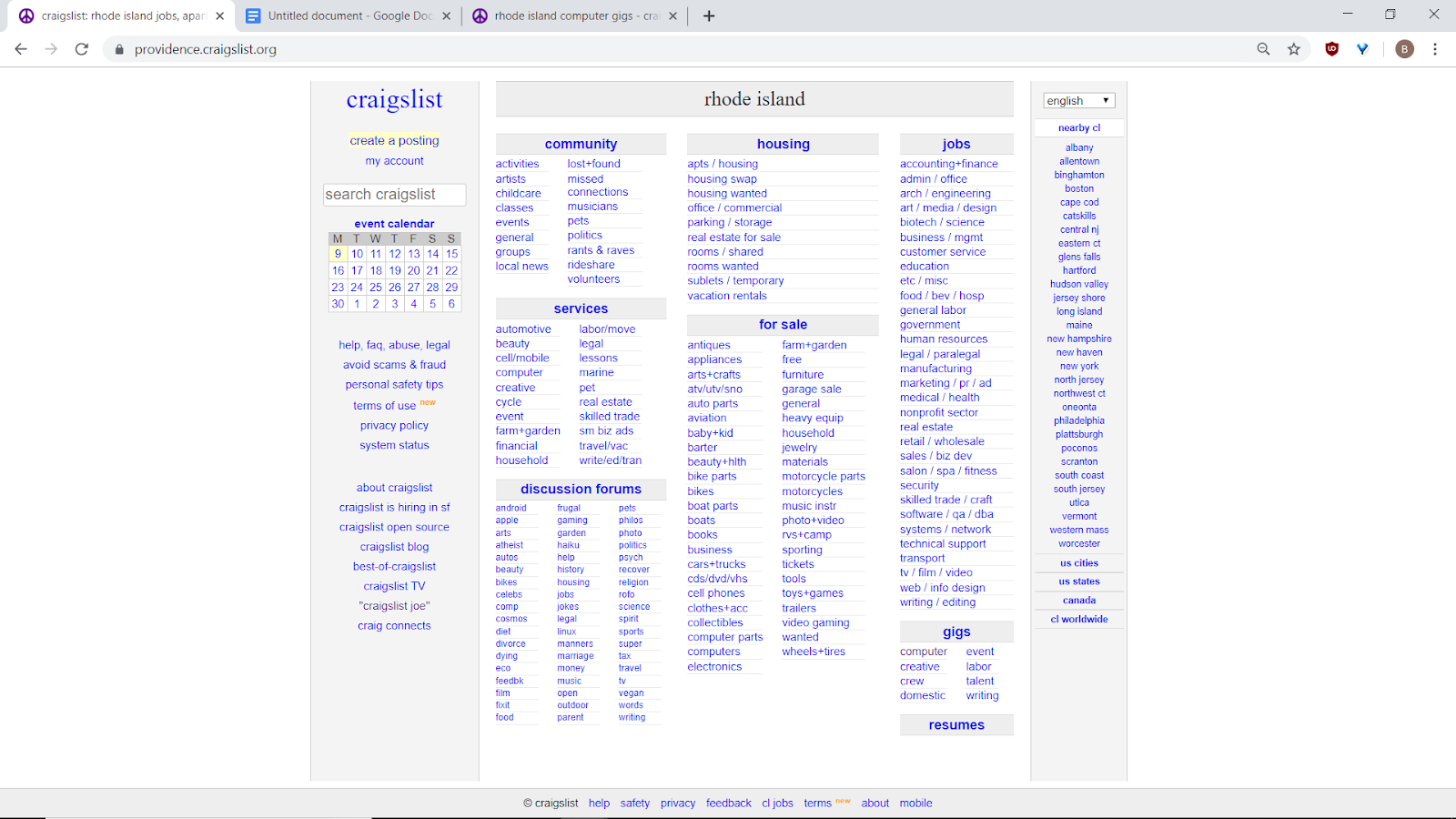Pick day 27 in the event calendar
This screenshot has width=1456, height=819.
pyautogui.click(x=414, y=287)
